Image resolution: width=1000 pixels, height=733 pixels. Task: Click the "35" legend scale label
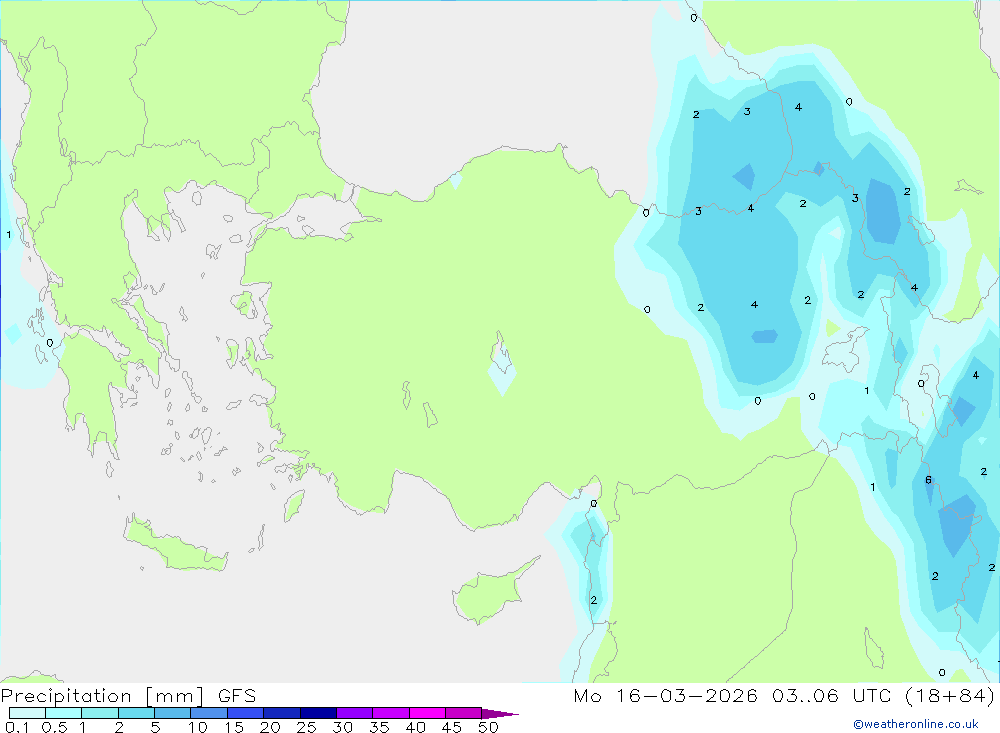[x=379, y=727]
